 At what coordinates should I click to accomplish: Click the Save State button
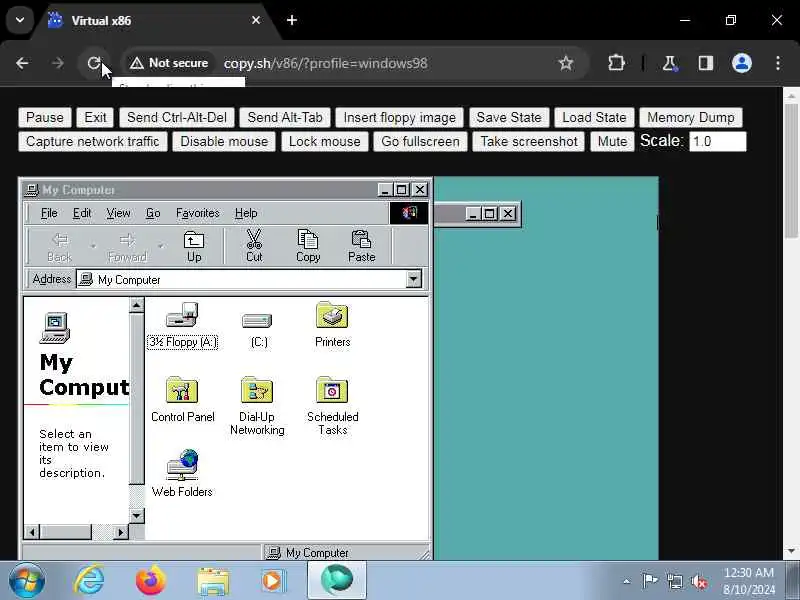tap(509, 117)
